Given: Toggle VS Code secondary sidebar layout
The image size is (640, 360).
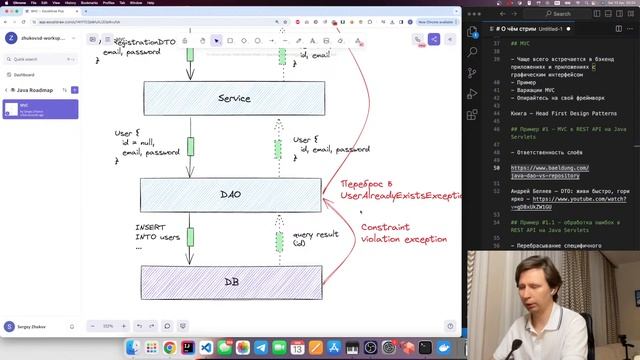Looking at the screenshot, I should (x=620, y=14).
